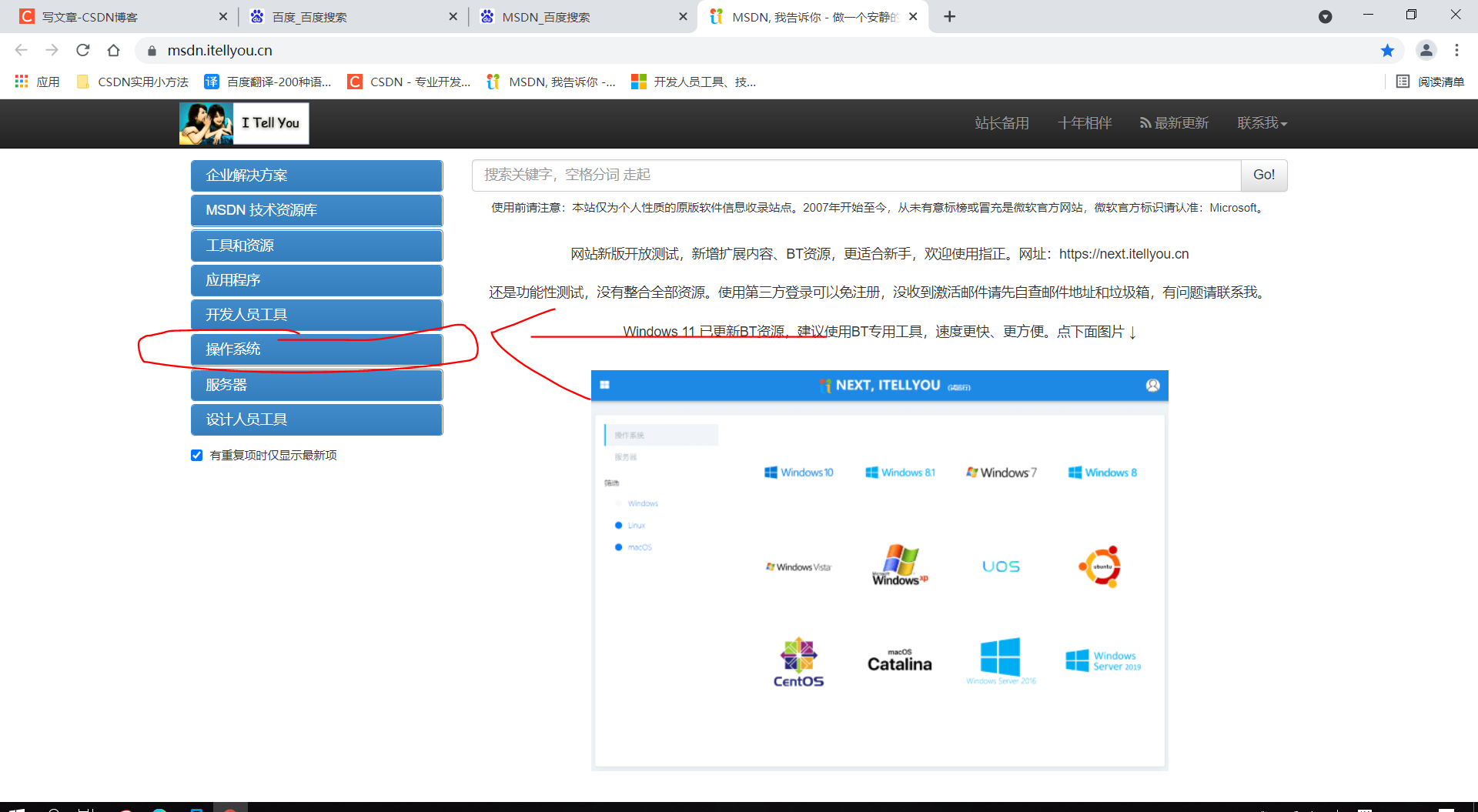
Task: Close the active MSDN, 我告诉你 tab
Action: point(913,17)
